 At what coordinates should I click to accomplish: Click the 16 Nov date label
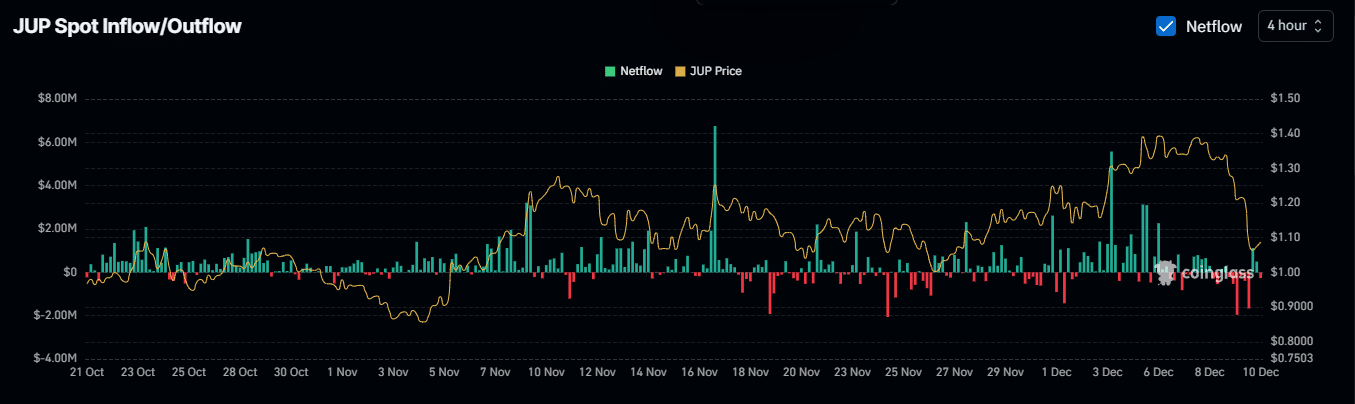699,372
